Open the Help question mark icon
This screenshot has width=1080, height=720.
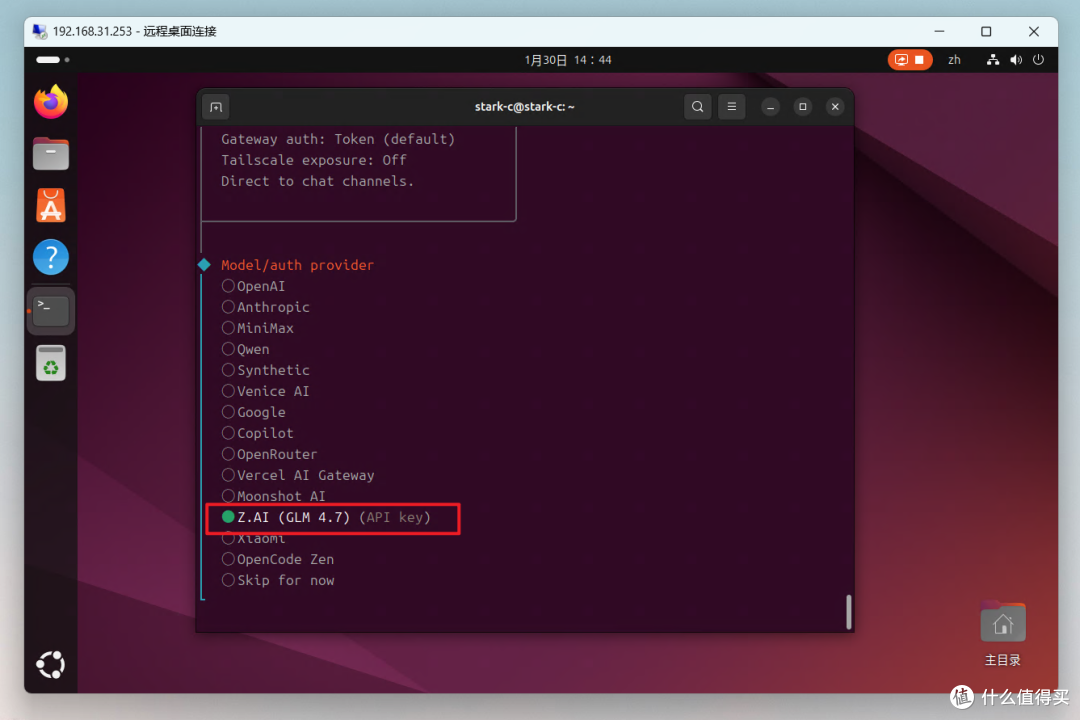pos(51,257)
